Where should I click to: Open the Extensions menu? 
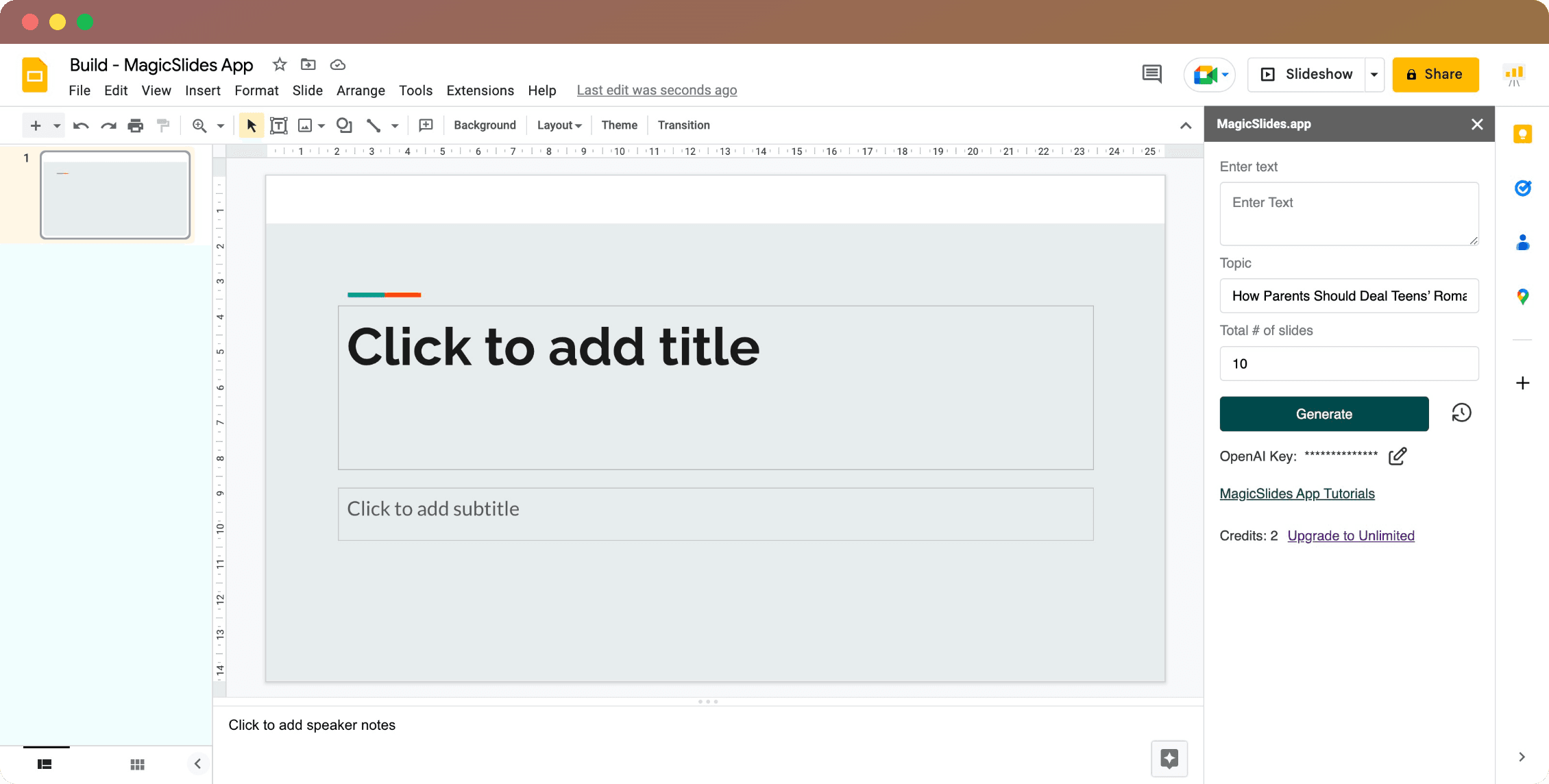pyautogui.click(x=480, y=90)
